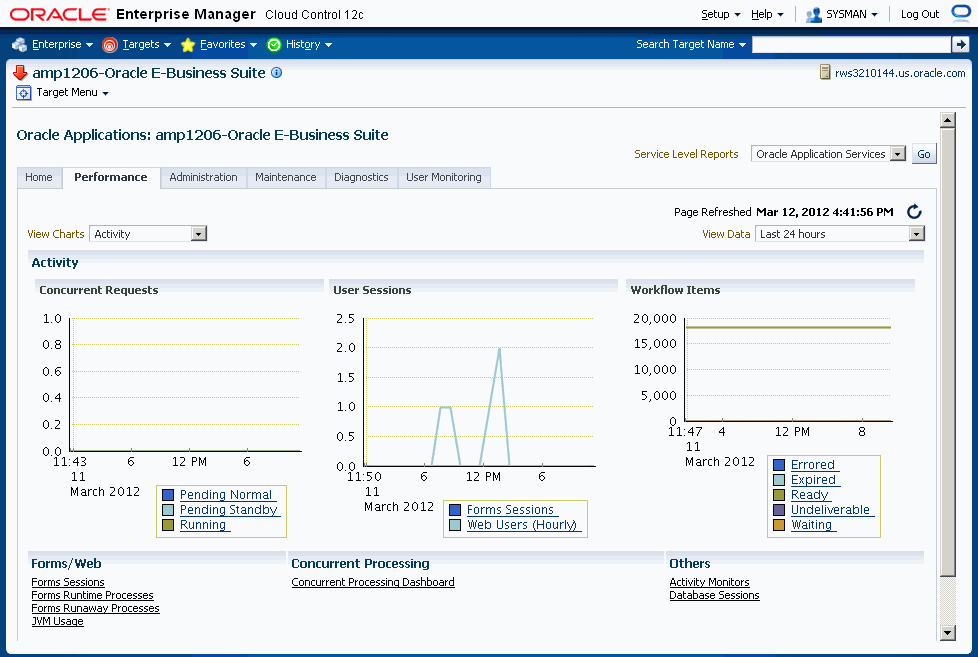Click the page scrollbar up arrow
The image size is (978, 657).
coord(947,120)
